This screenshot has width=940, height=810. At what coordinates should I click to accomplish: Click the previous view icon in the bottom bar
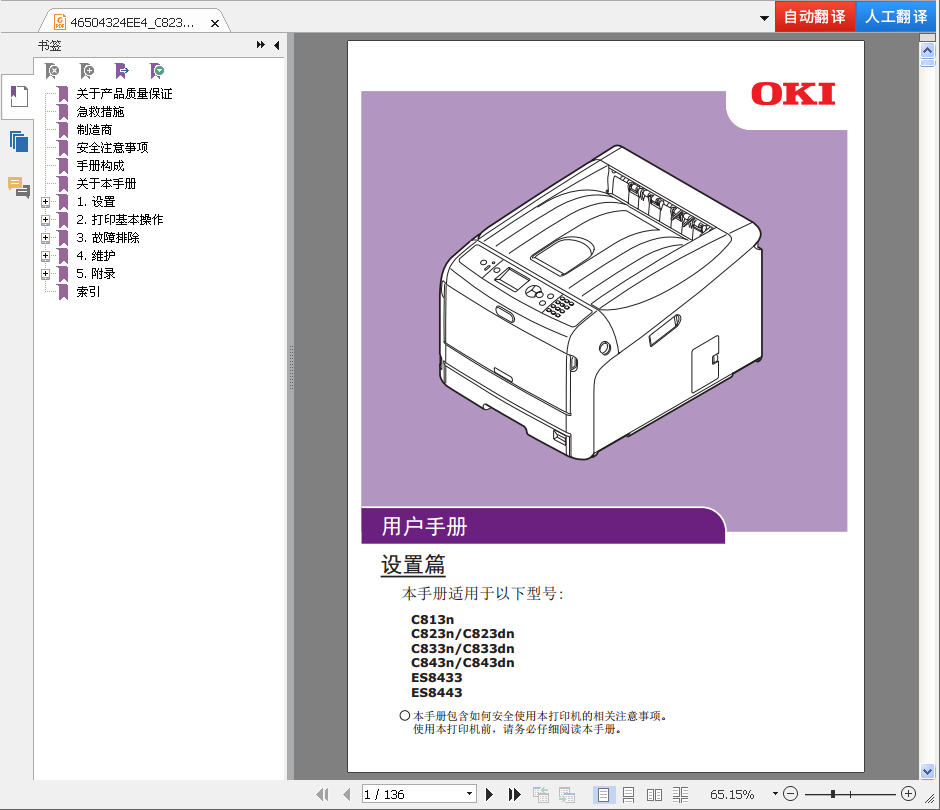click(541, 794)
